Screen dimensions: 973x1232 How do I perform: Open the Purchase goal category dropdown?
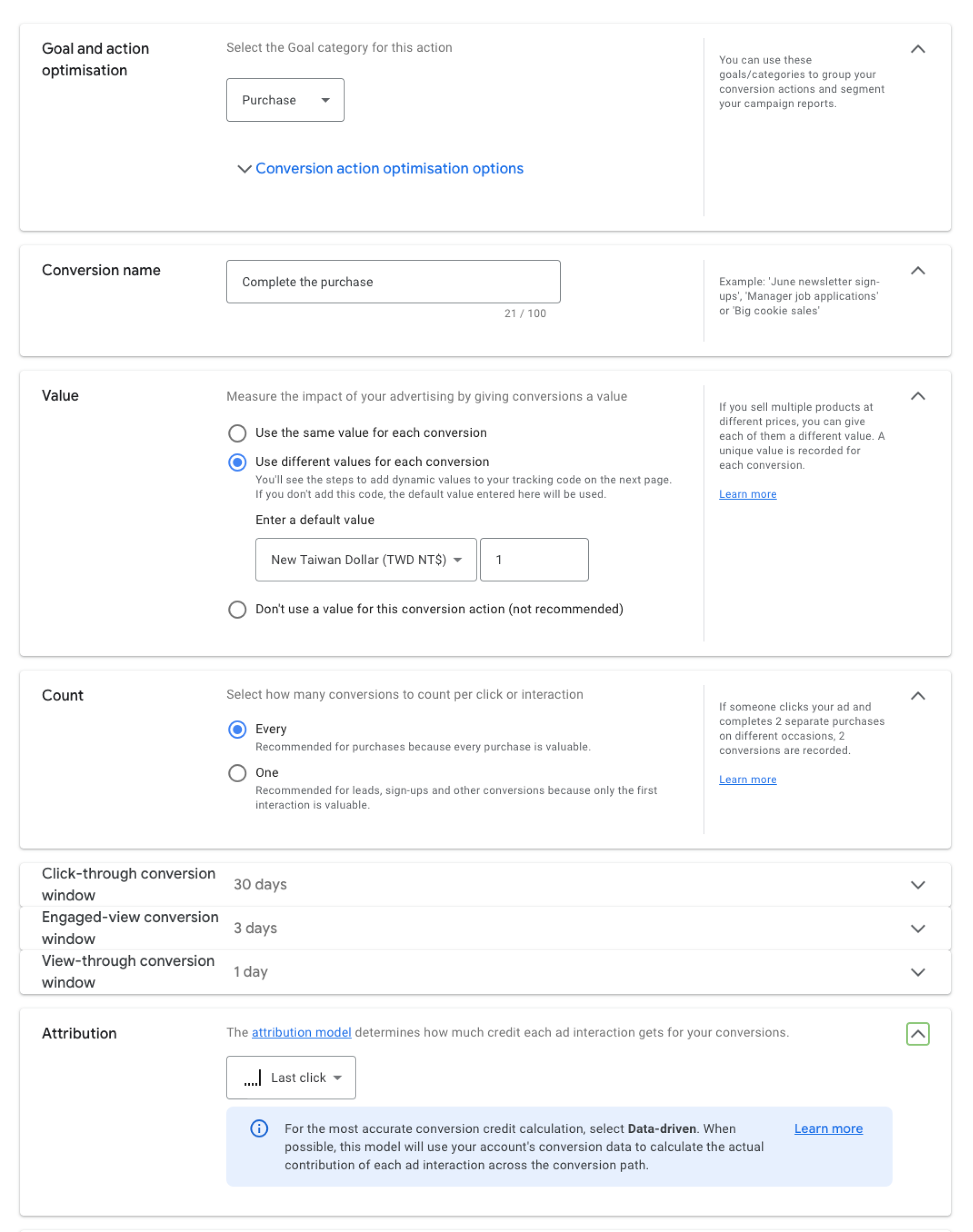tap(285, 100)
